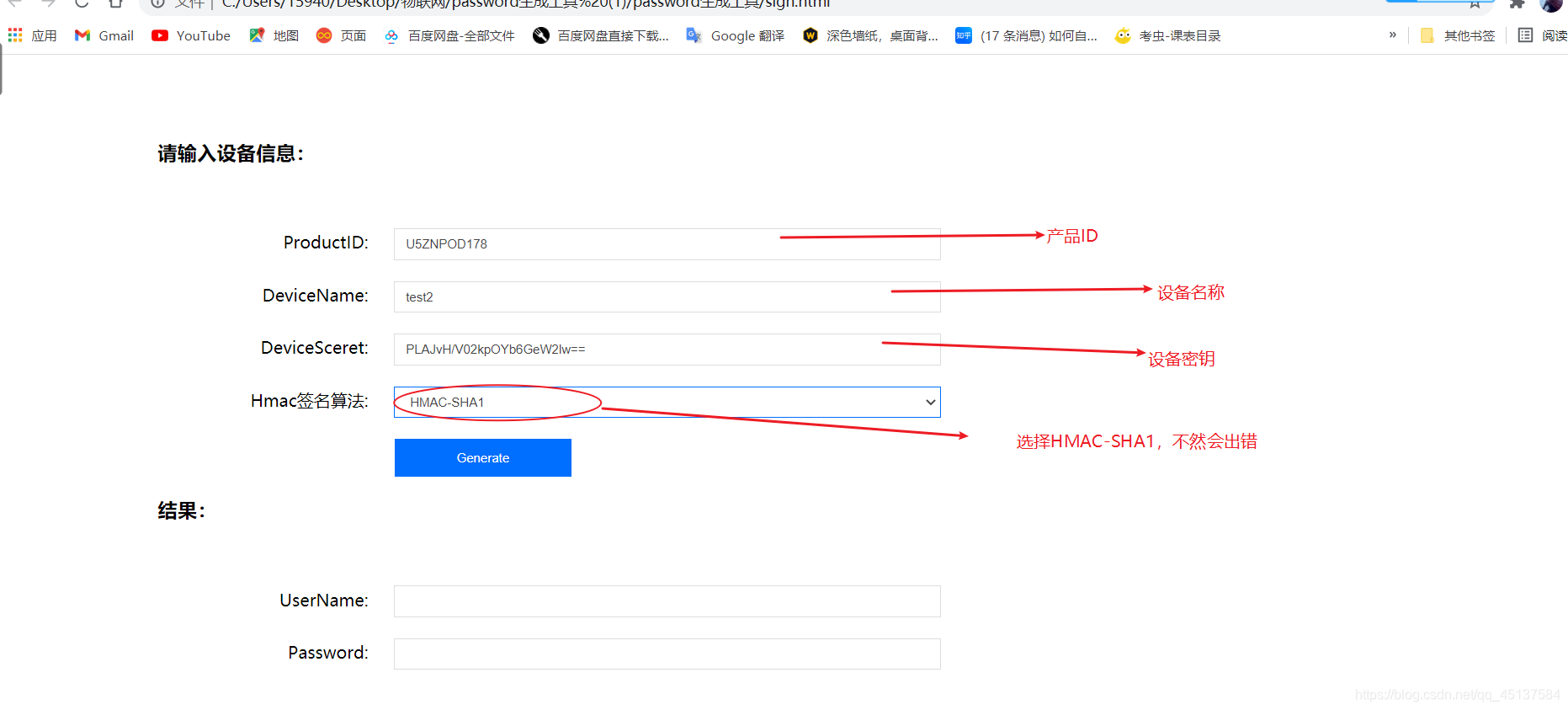Click the DeviceSceret input field
Viewport: 1568px width, 710px height.
(x=667, y=350)
